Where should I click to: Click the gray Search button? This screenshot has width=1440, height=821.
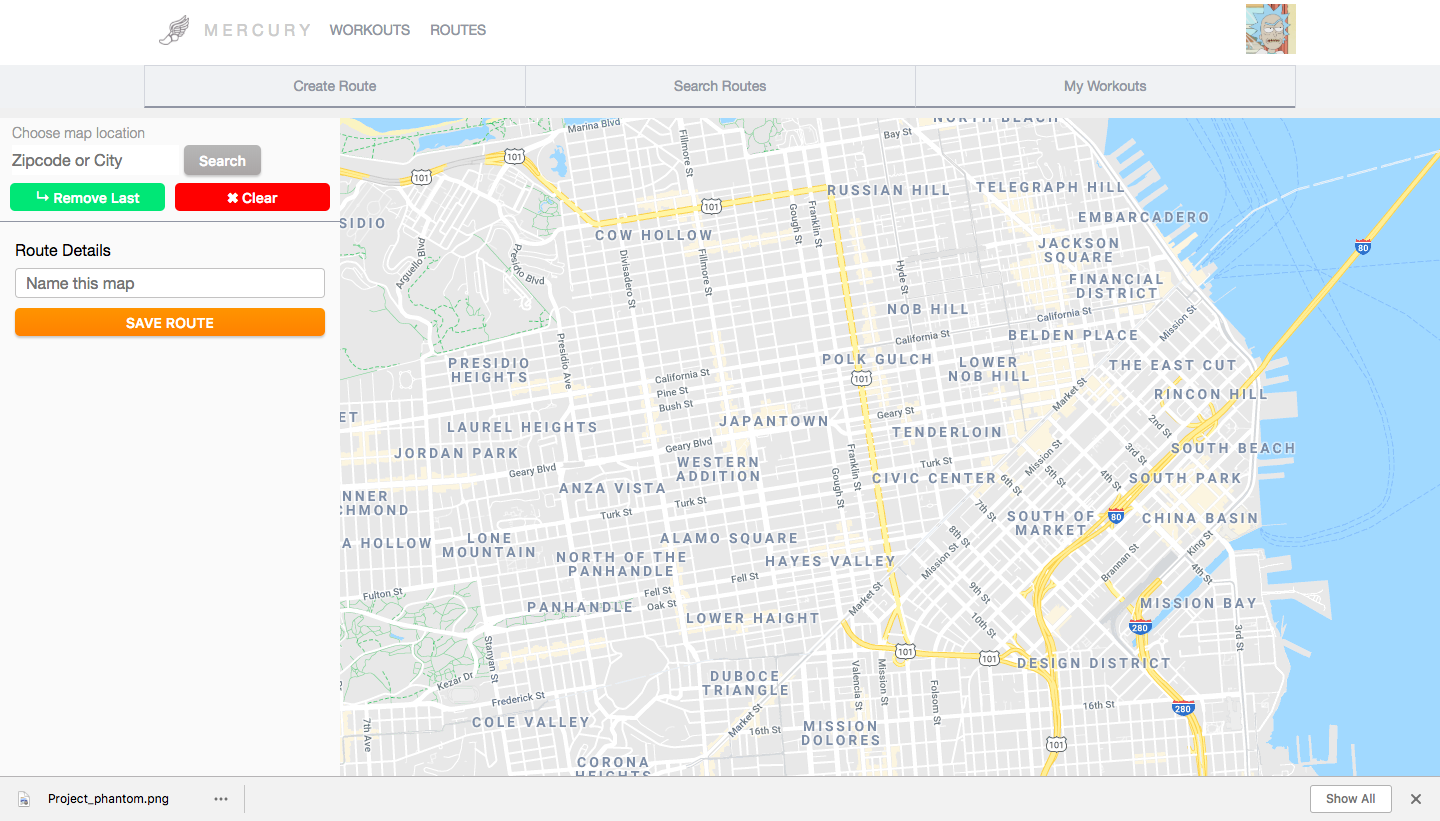222,160
